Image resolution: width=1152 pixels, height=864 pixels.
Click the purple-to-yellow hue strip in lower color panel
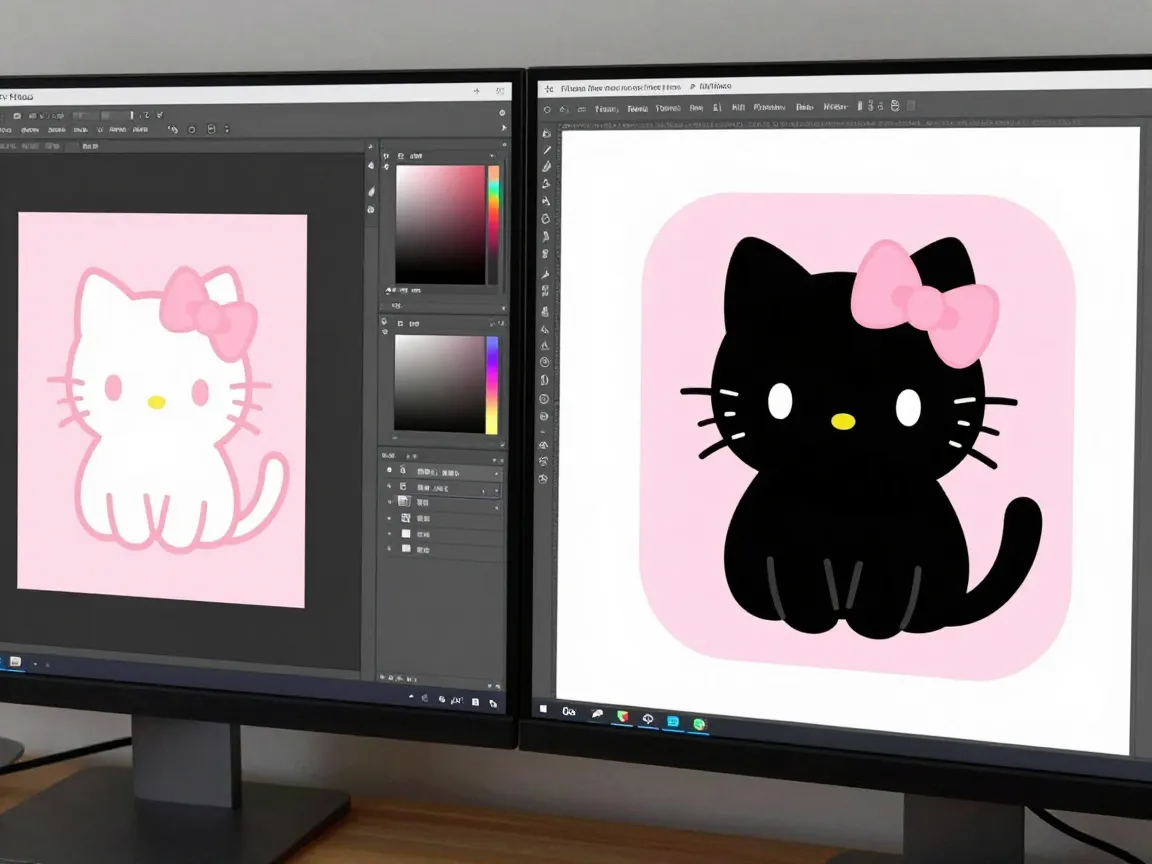[492, 386]
